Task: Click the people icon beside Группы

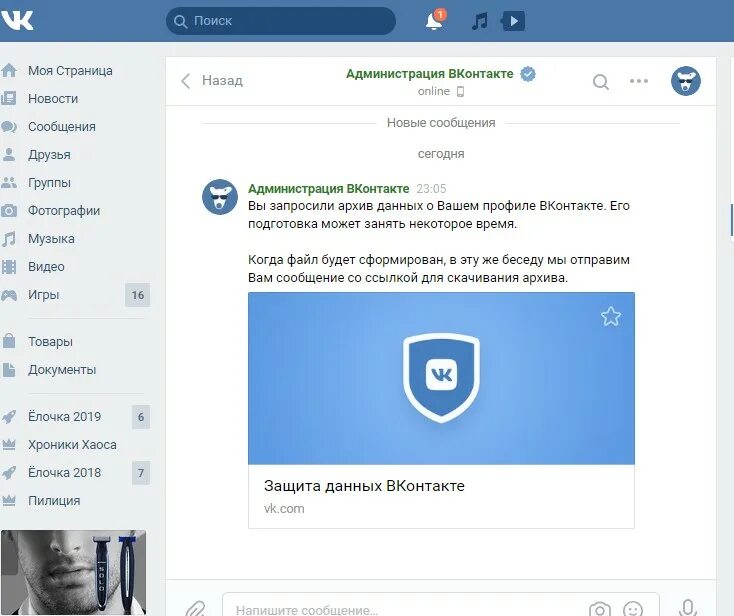Action: (x=9, y=183)
